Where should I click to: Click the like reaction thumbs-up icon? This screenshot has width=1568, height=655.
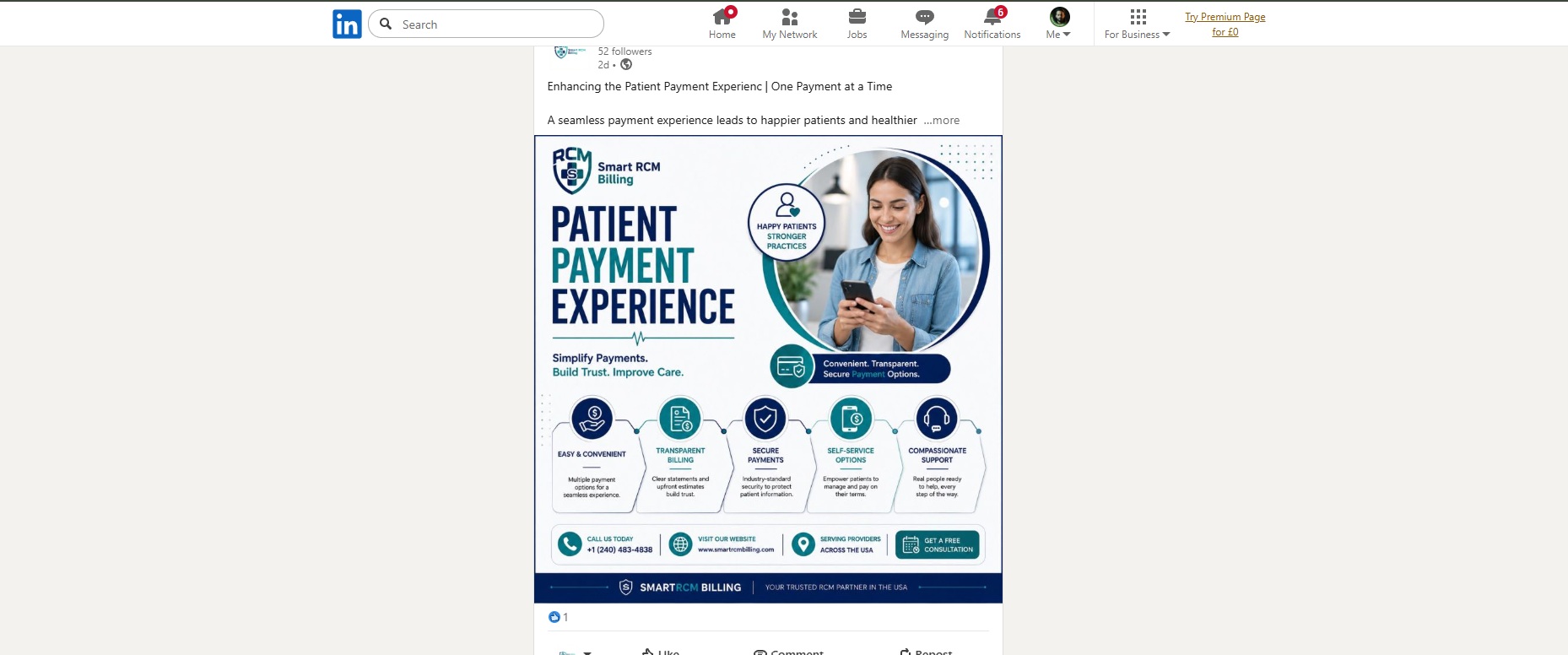(554, 617)
